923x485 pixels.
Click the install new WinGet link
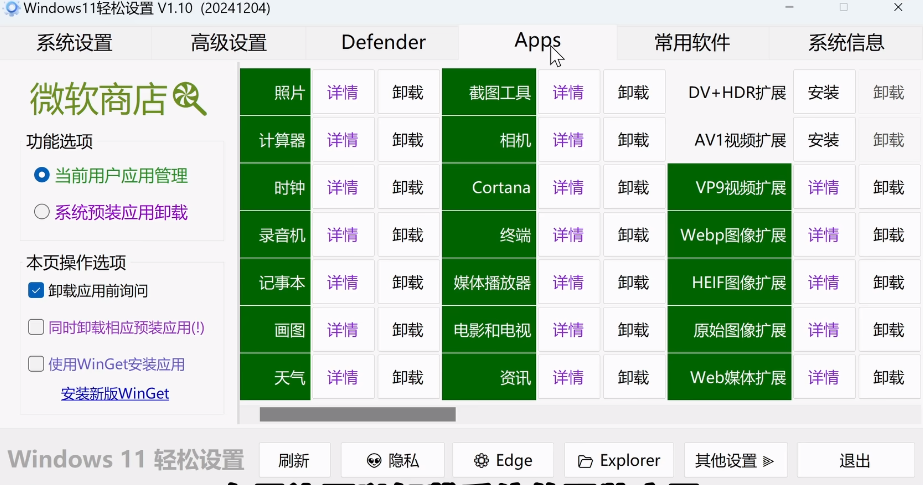(115, 394)
